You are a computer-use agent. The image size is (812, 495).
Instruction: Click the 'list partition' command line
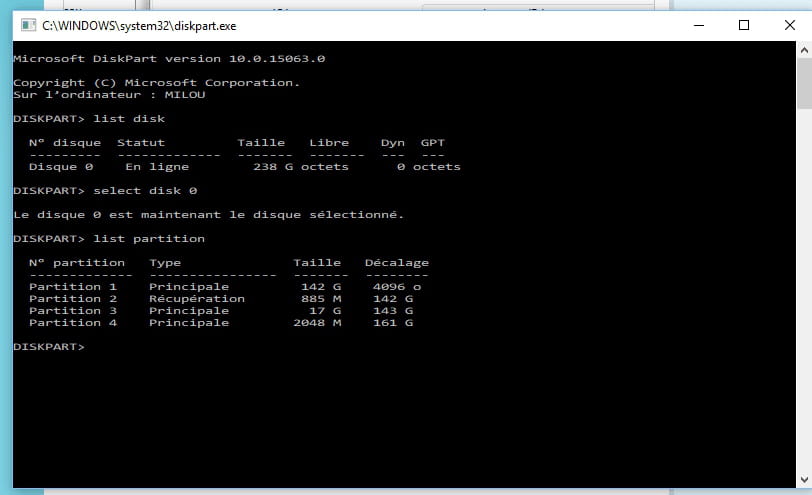109,239
